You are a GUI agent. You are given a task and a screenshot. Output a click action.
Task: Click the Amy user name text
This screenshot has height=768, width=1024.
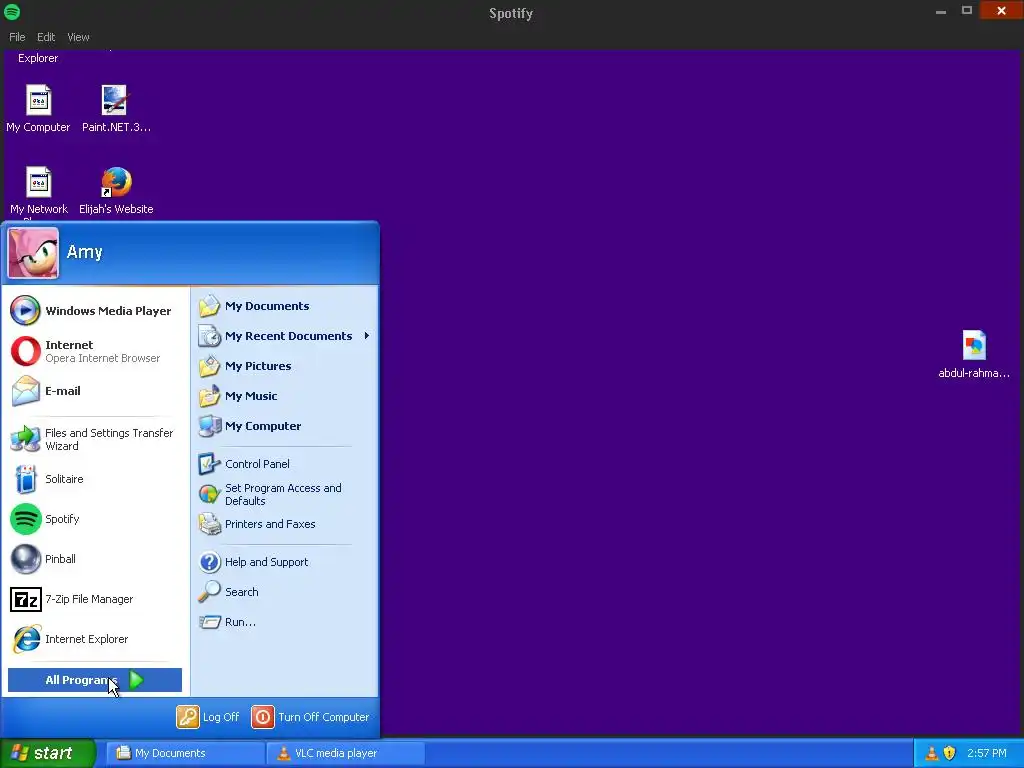pyautogui.click(x=85, y=252)
